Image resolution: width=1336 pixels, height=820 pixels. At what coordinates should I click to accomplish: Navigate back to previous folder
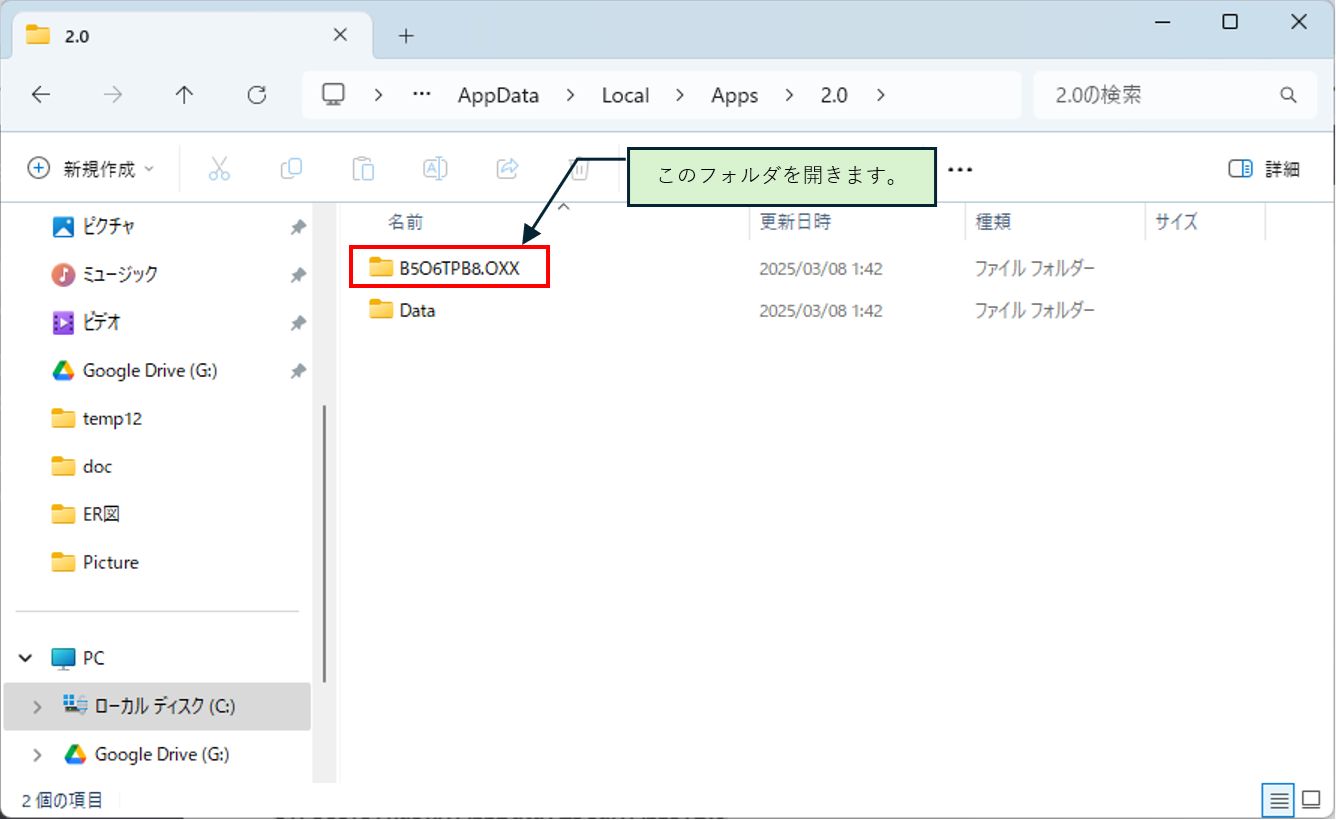41,95
